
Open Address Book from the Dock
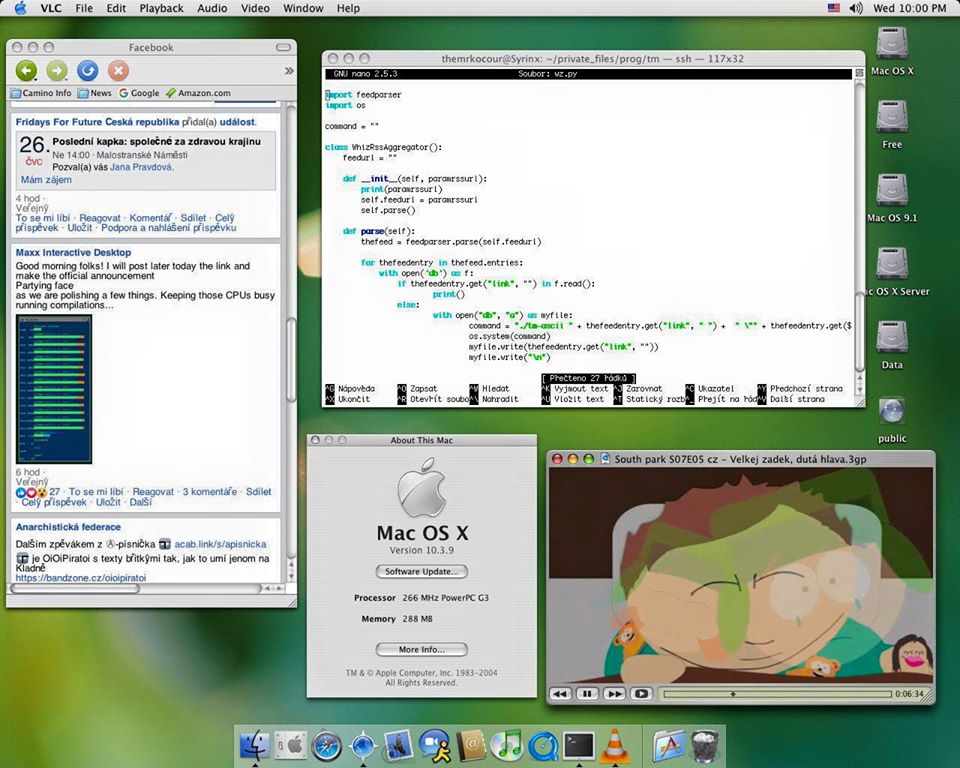coord(471,745)
